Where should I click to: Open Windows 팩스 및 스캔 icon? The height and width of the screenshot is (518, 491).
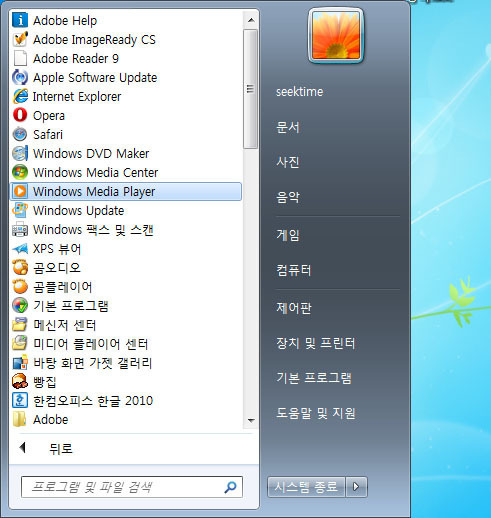(20, 229)
